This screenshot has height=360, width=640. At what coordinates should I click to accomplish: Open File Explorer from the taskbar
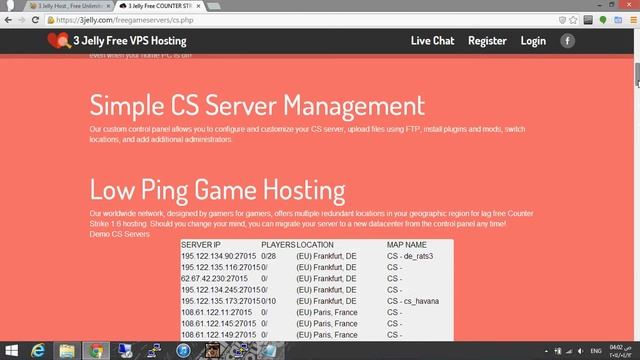(67, 351)
